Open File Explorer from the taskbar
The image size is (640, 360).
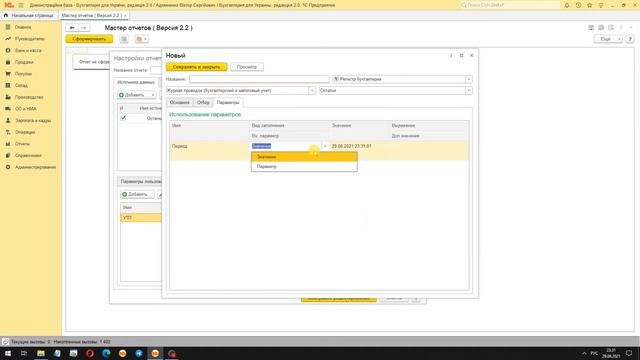(41, 353)
